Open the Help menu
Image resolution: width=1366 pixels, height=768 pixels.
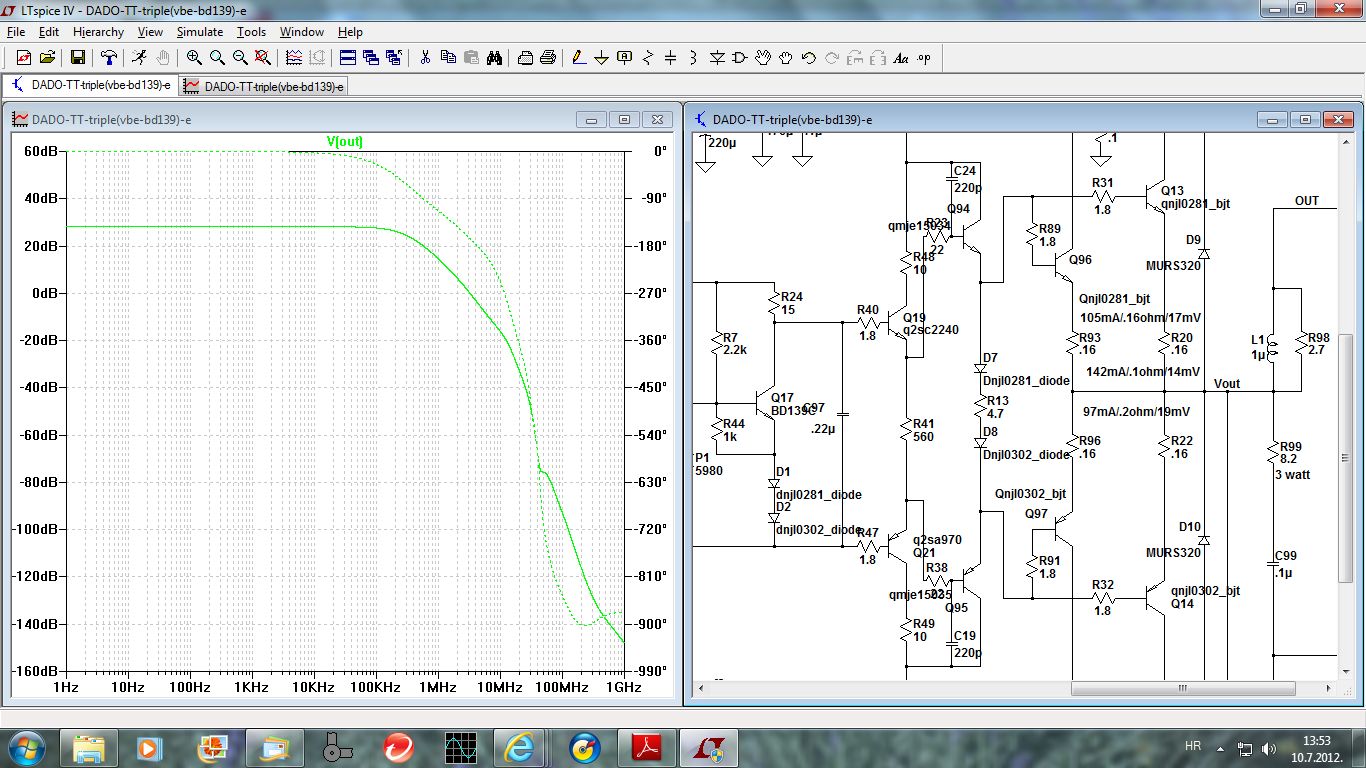pyautogui.click(x=350, y=32)
